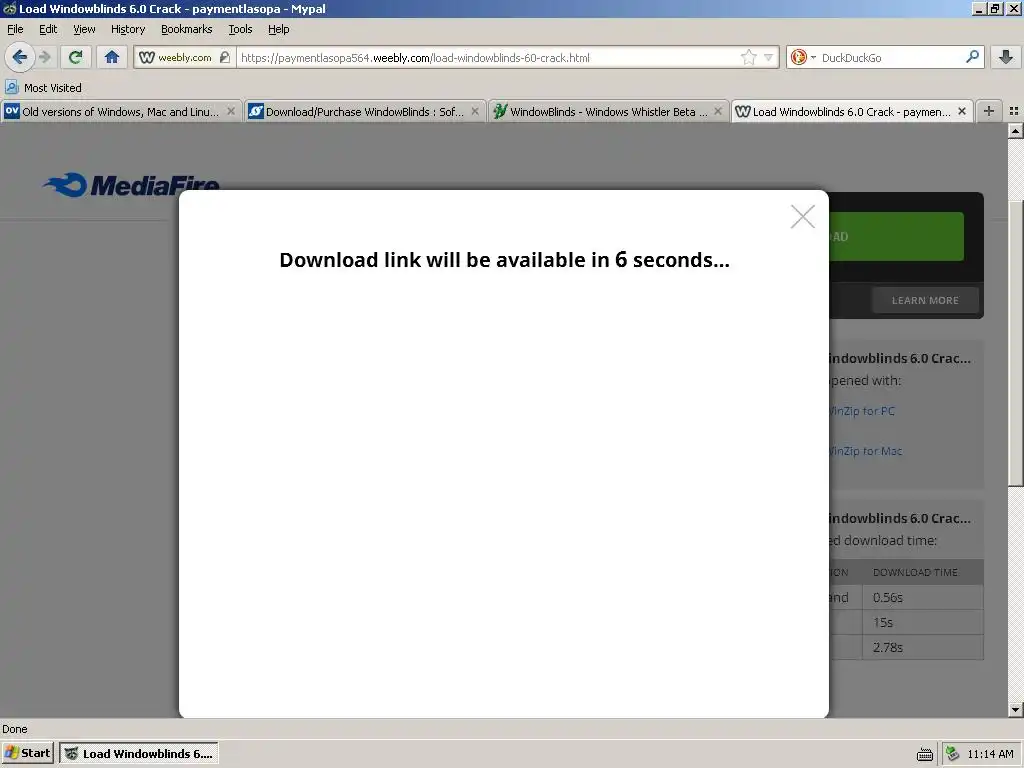Go to the Home page icon

coord(112,57)
